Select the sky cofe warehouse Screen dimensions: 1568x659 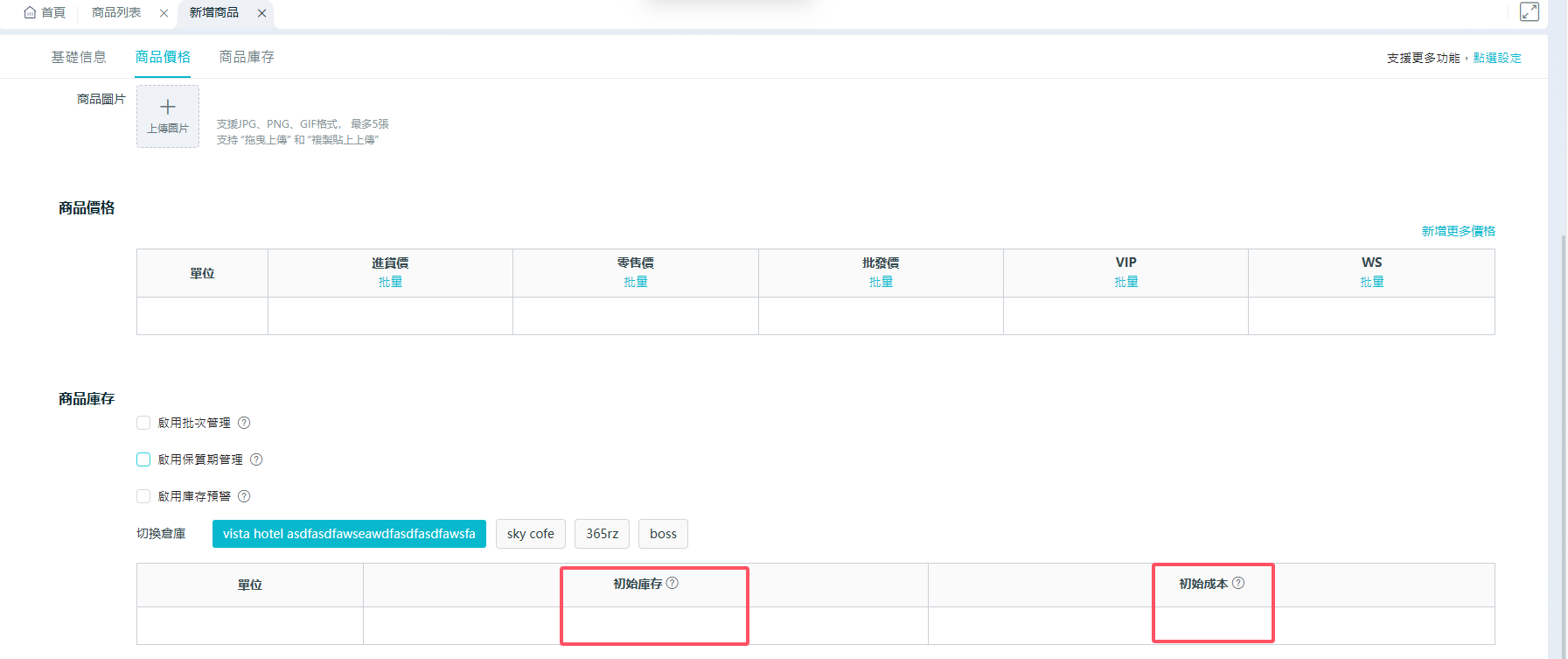tap(530, 534)
